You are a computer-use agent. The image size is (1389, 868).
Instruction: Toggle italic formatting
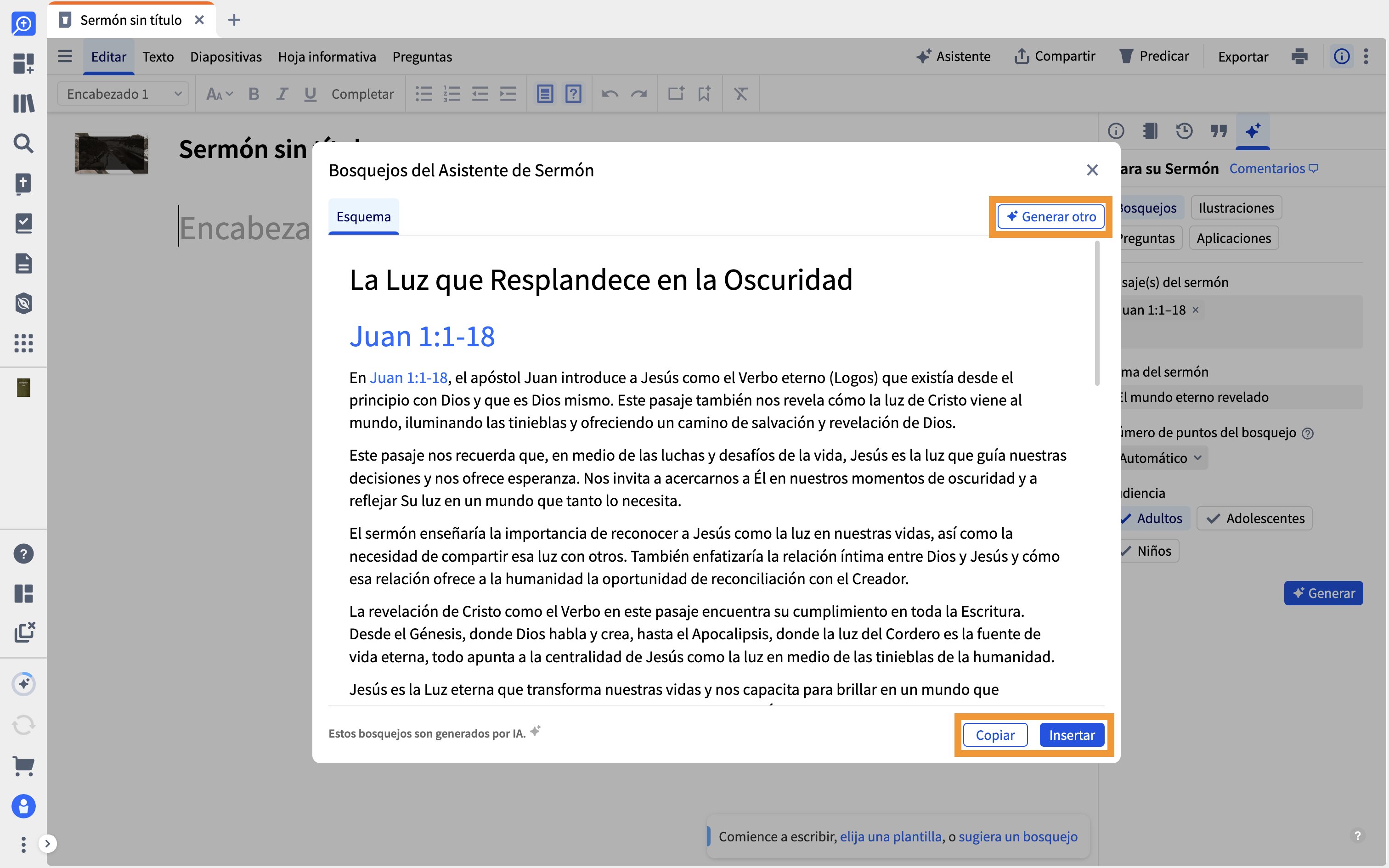point(282,94)
